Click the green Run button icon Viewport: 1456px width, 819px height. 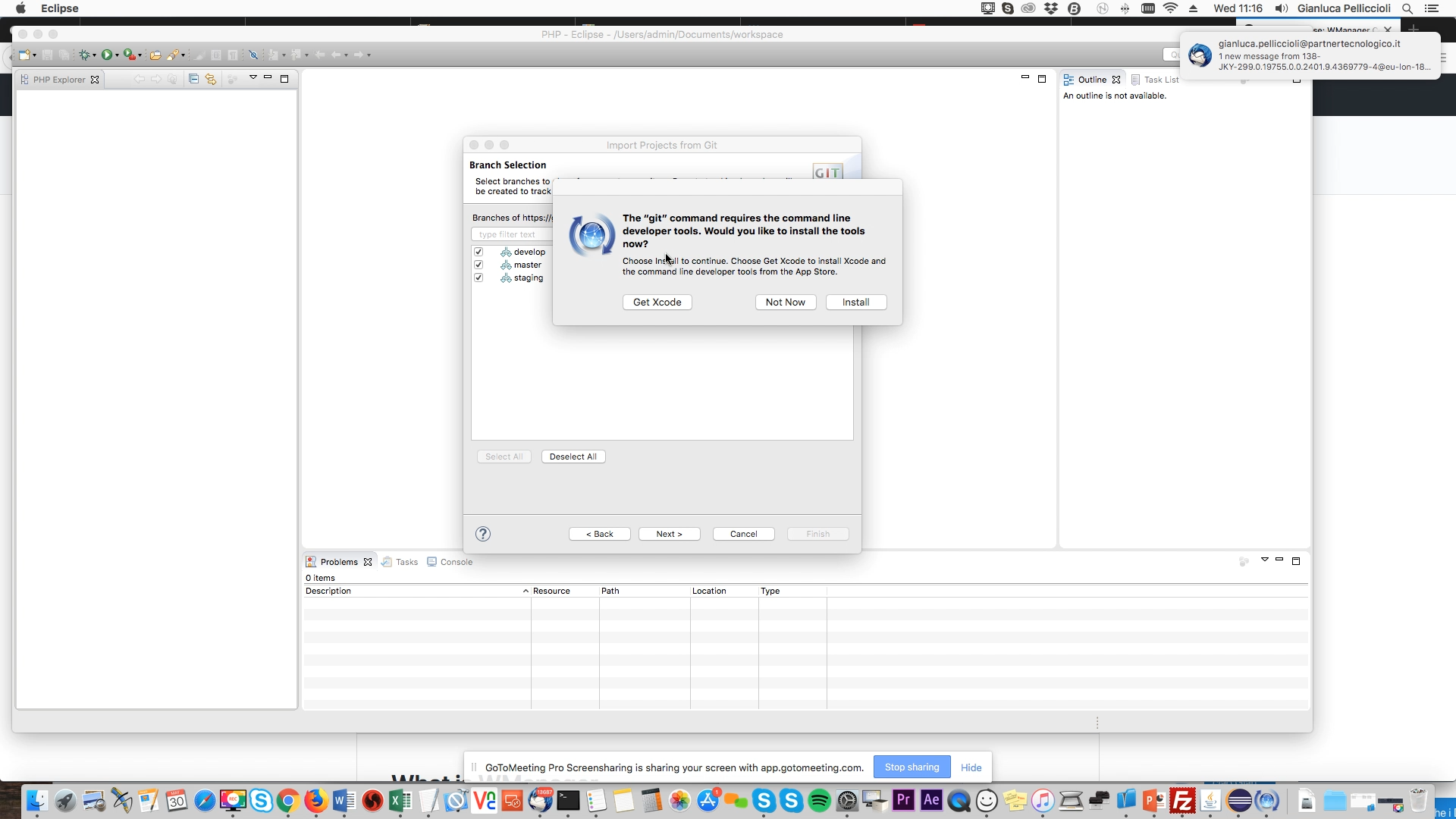click(x=107, y=55)
